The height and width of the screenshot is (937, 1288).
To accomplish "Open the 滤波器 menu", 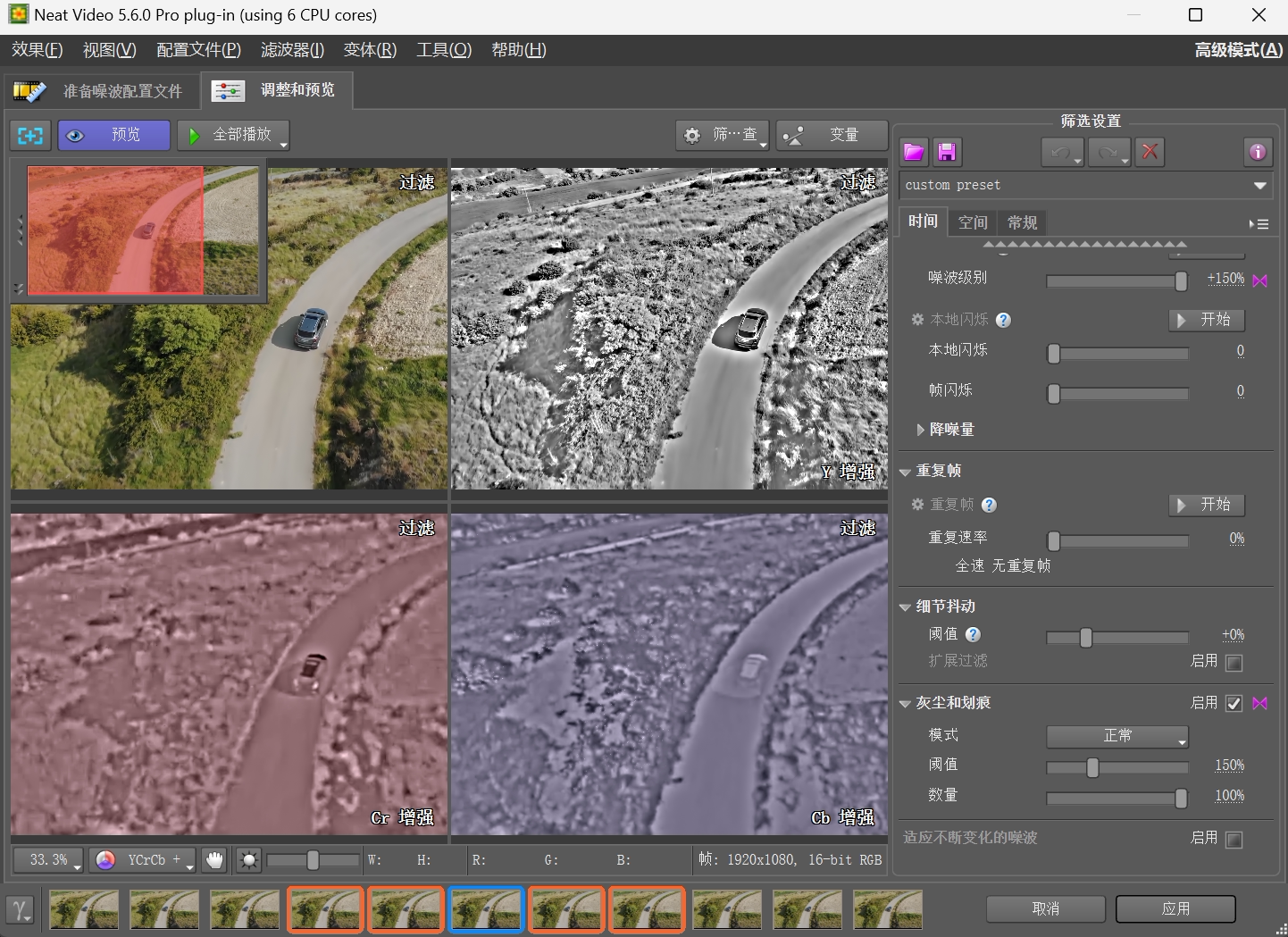I will click(292, 50).
